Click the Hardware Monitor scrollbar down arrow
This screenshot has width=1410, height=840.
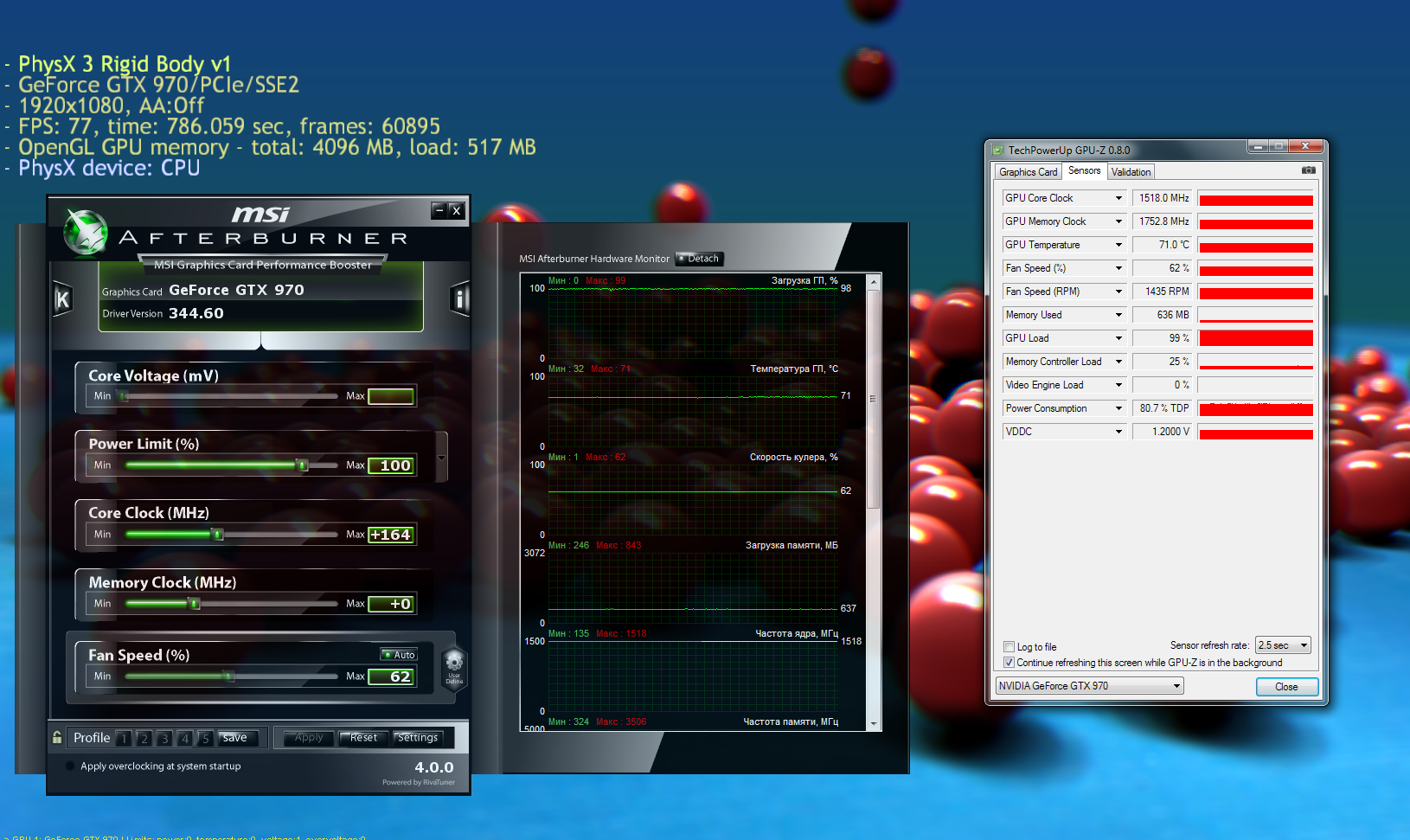[x=874, y=723]
